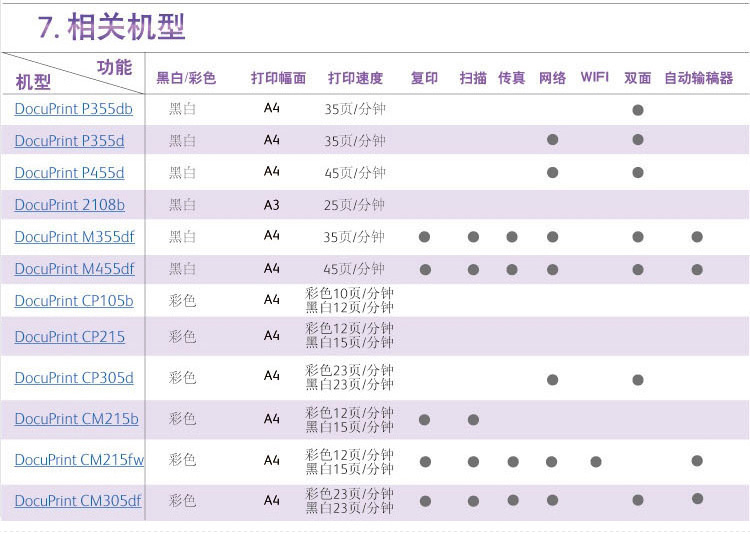Click the 双面 dot for DocuPrint CM305df
Screen dimensions: 750x542
638,500
